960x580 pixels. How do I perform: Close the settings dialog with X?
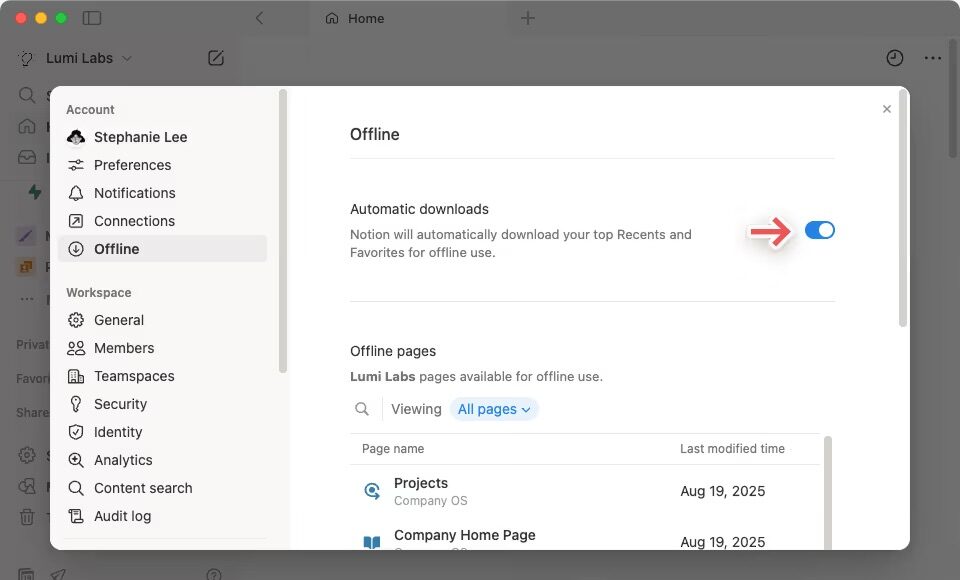[x=887, y=109]
